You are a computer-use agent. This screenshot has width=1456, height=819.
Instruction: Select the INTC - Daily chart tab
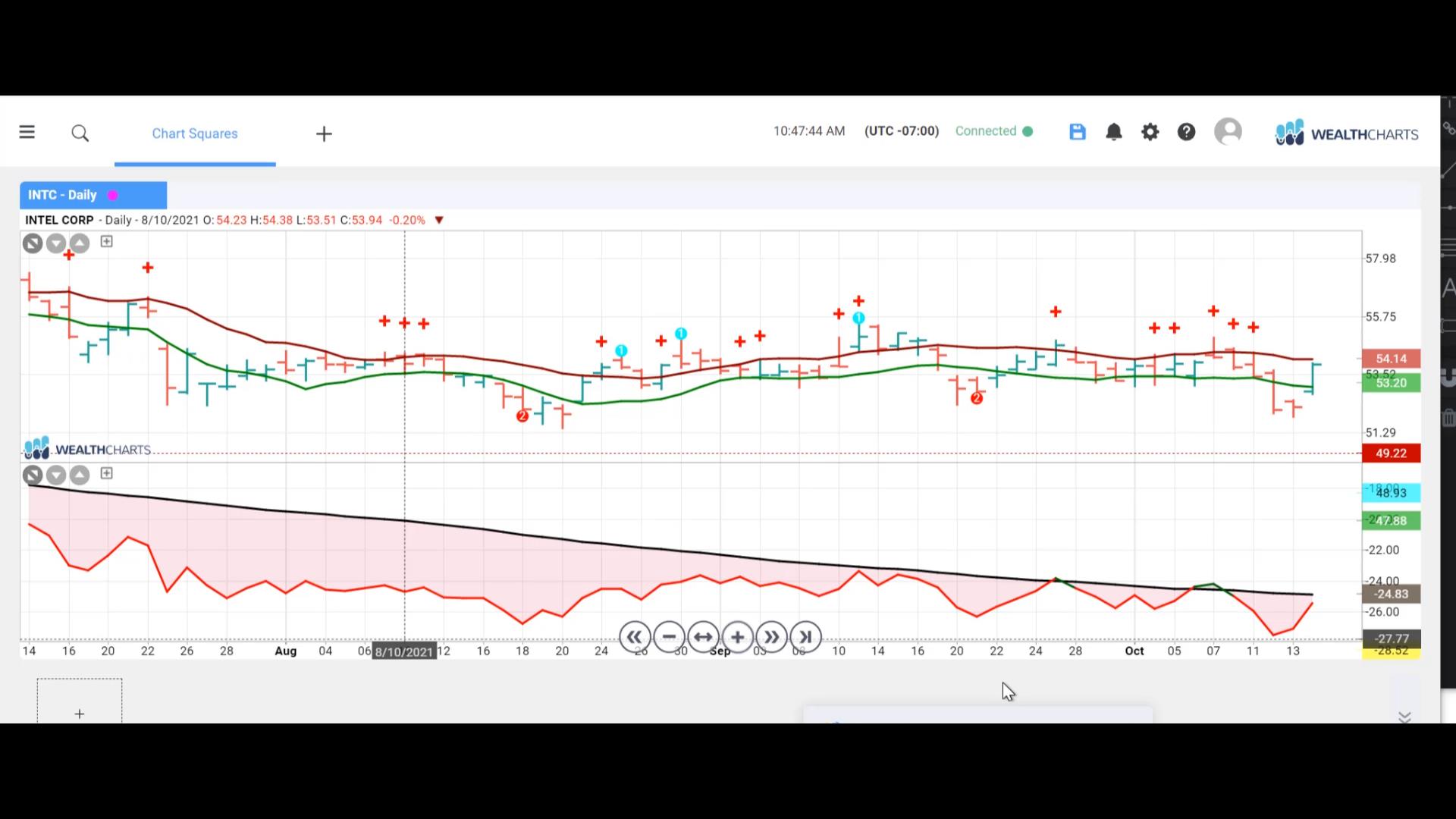click(x=93, y=195)
